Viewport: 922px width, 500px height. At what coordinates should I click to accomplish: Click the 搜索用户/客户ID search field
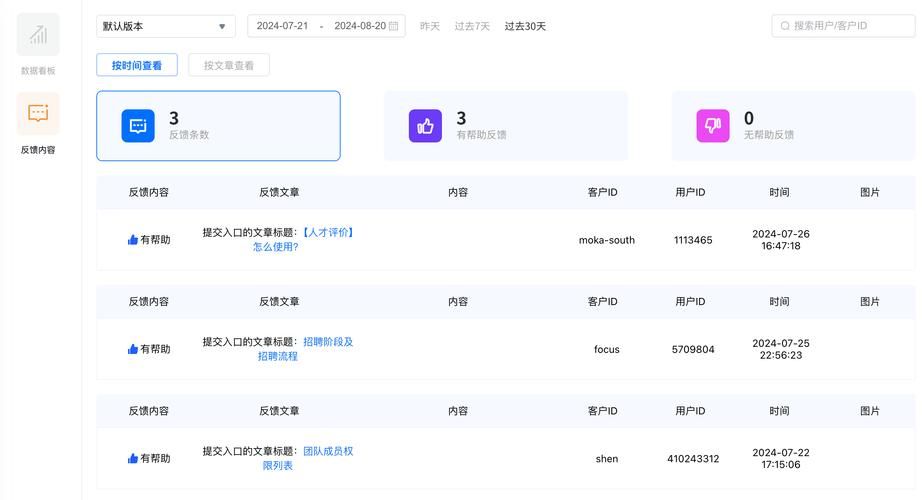(843, 26)
